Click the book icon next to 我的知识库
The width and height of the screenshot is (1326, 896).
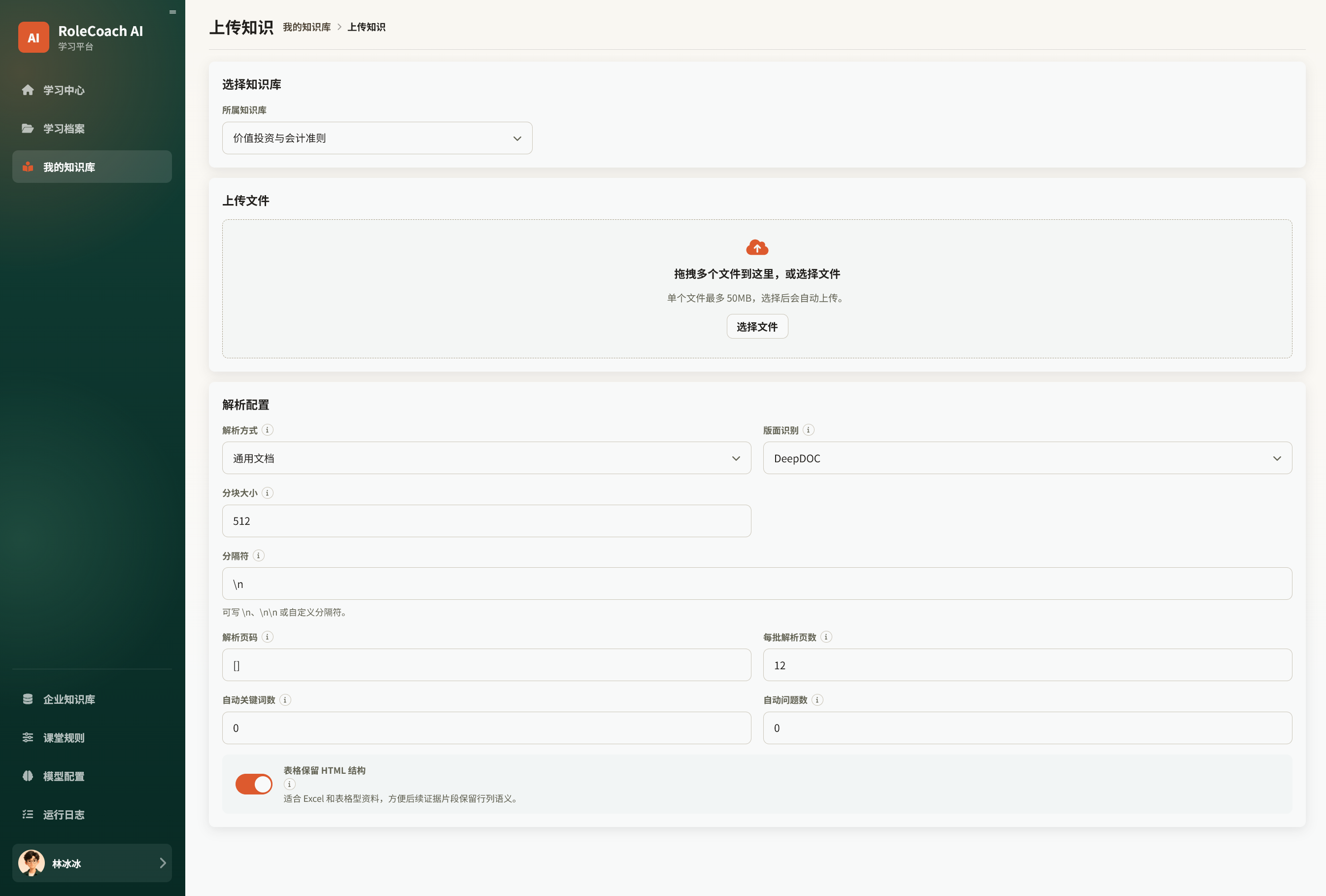tap(28, 167)
